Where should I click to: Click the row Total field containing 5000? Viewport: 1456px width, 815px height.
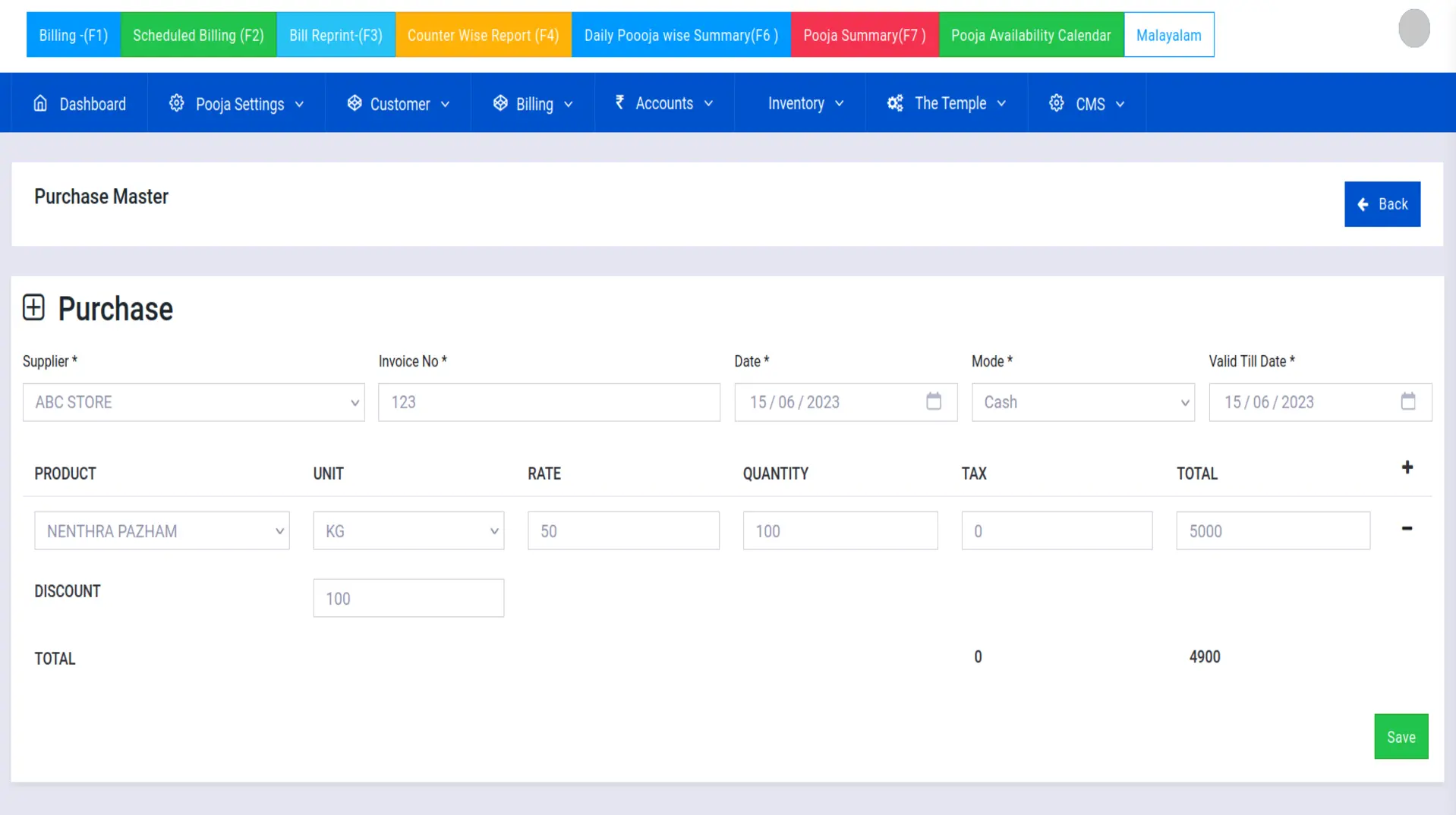click(1273, 530)
